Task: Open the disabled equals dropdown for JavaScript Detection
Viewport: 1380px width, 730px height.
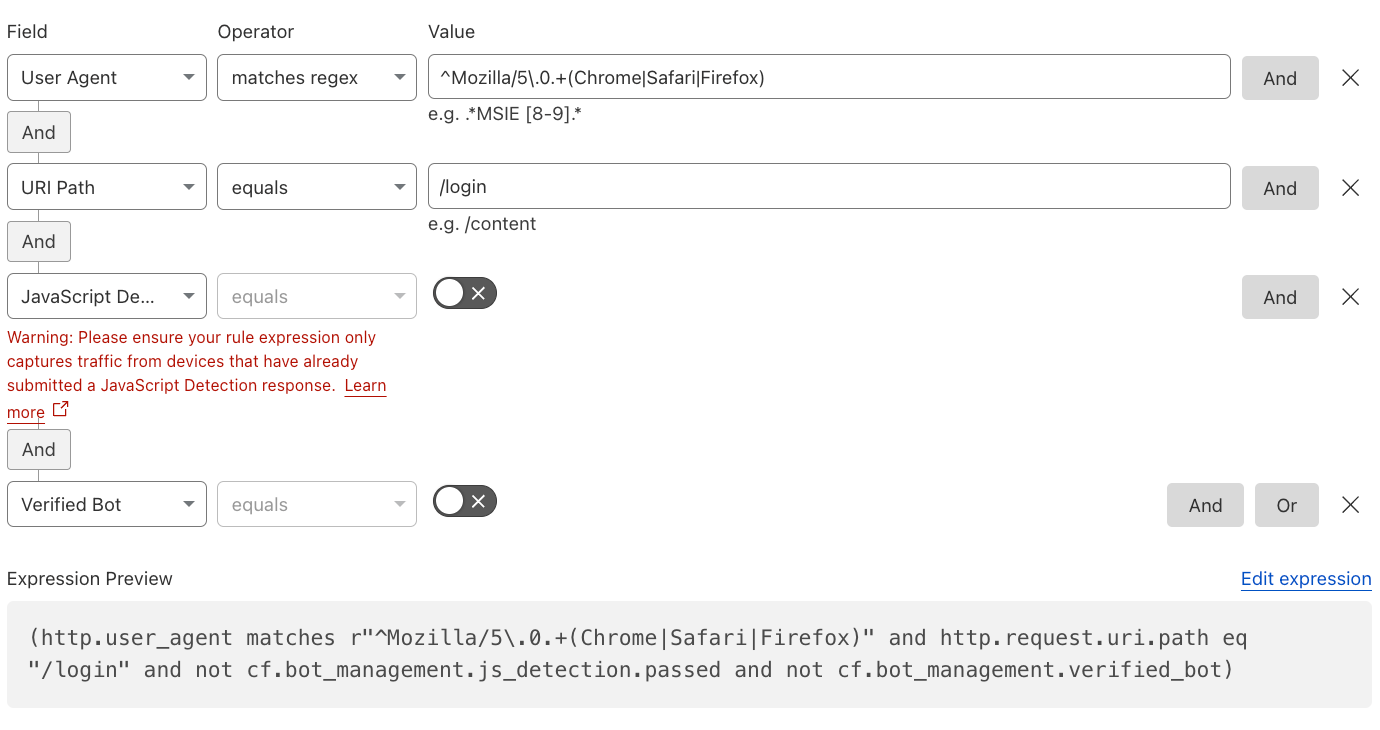Action: click(x=317, y=296)
